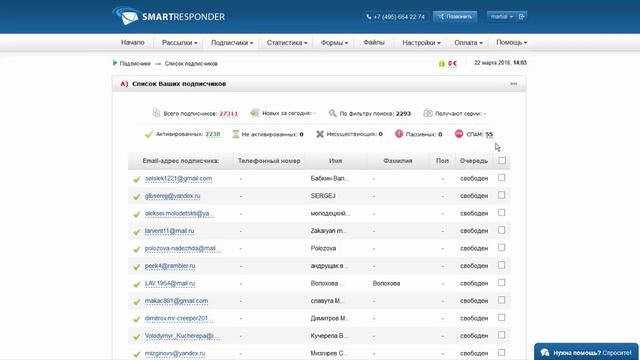Click total subscribers count 27311
This screenshot has height=360, width=640.
[x=228, y=114]
